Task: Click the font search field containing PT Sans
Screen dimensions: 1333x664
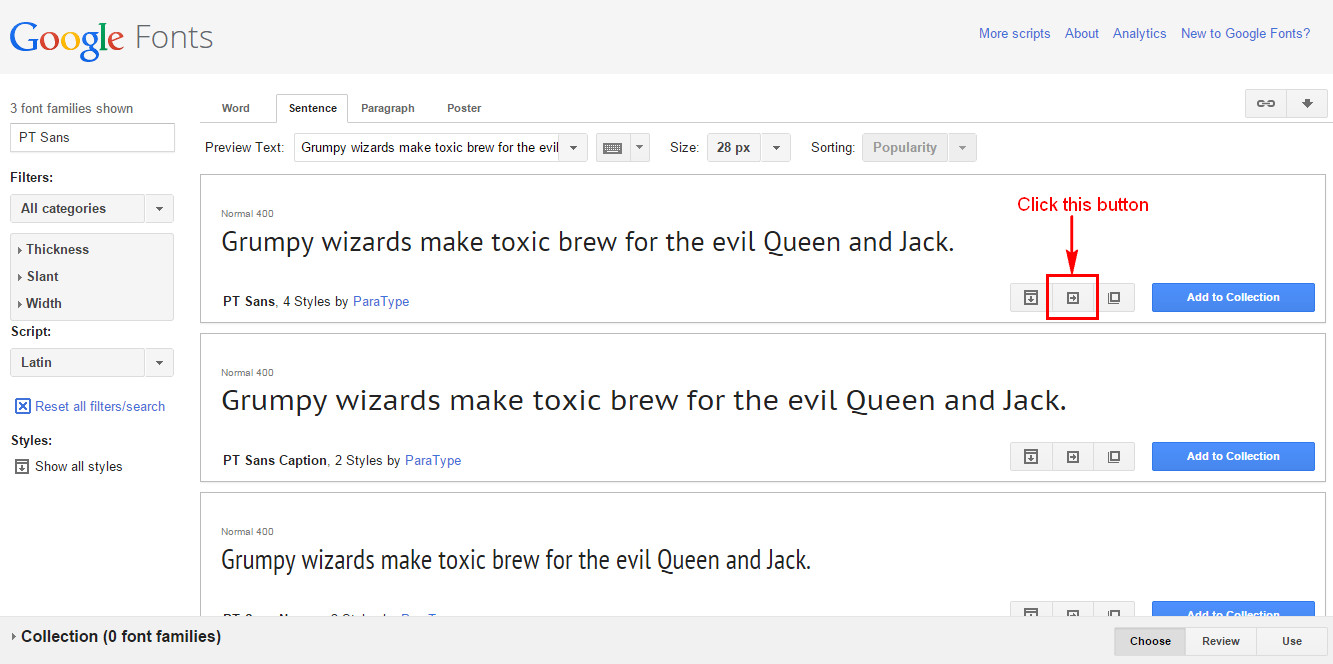Action: (92, 137)
